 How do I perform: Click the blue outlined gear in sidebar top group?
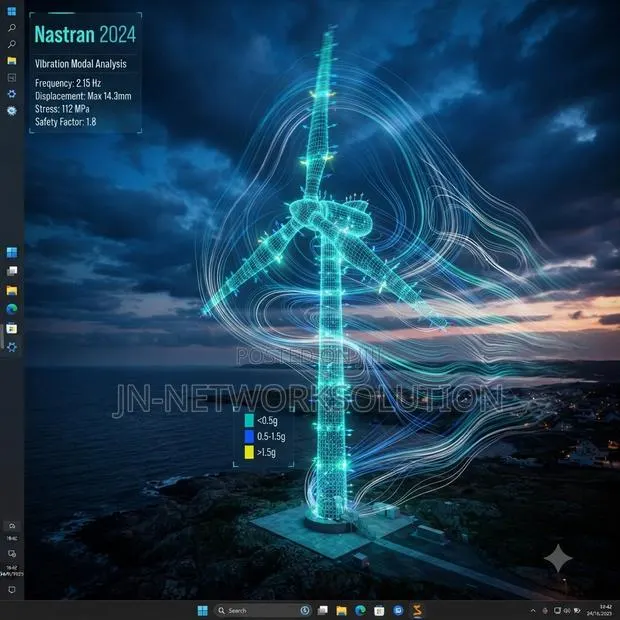click(12, 94)
